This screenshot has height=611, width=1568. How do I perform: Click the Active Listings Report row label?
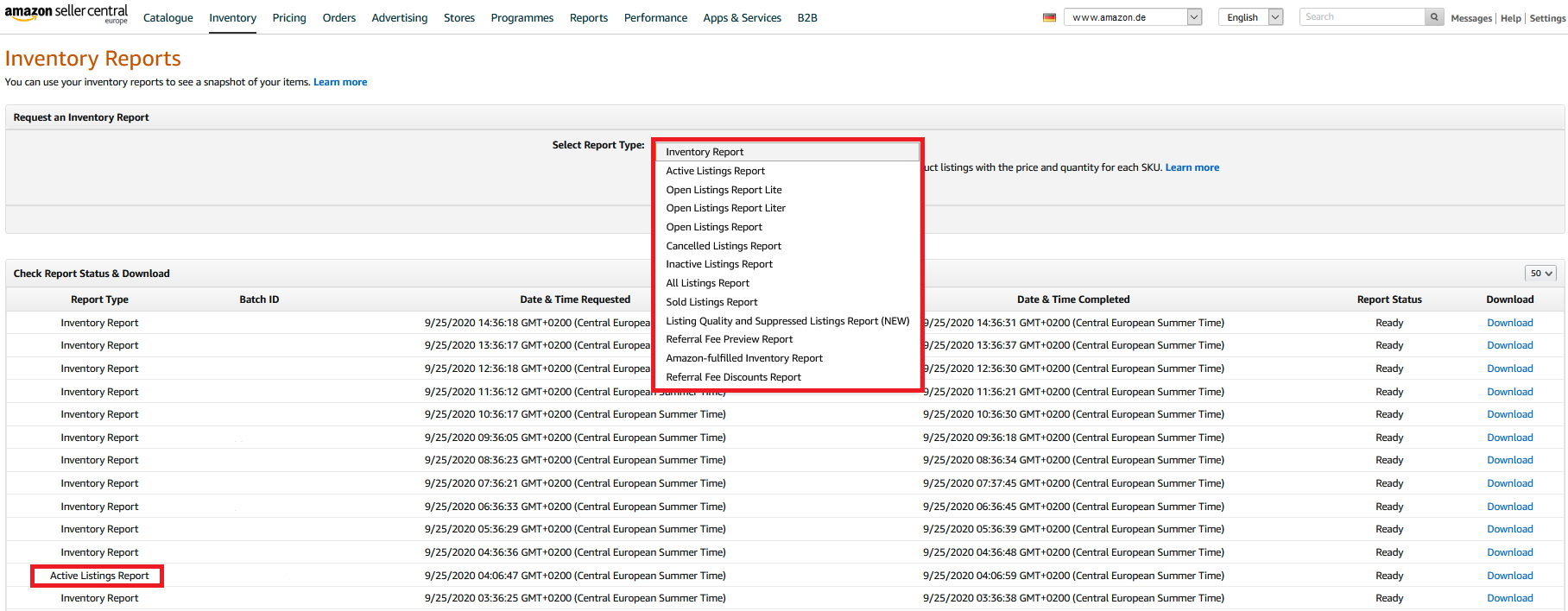coord(99,576)
